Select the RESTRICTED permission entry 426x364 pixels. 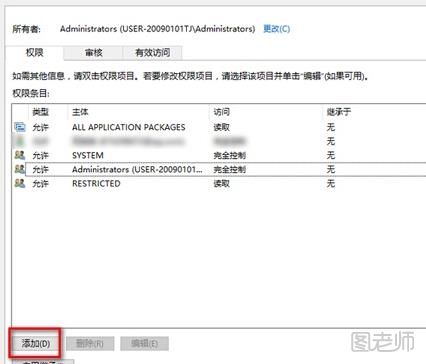point(219,183)
